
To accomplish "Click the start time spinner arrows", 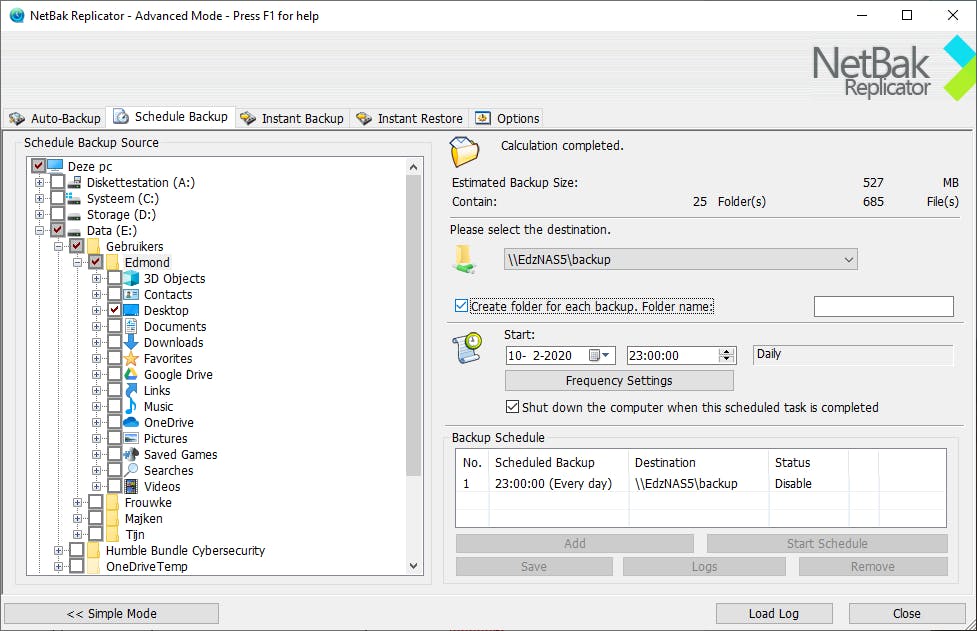I will coord(726,356).
